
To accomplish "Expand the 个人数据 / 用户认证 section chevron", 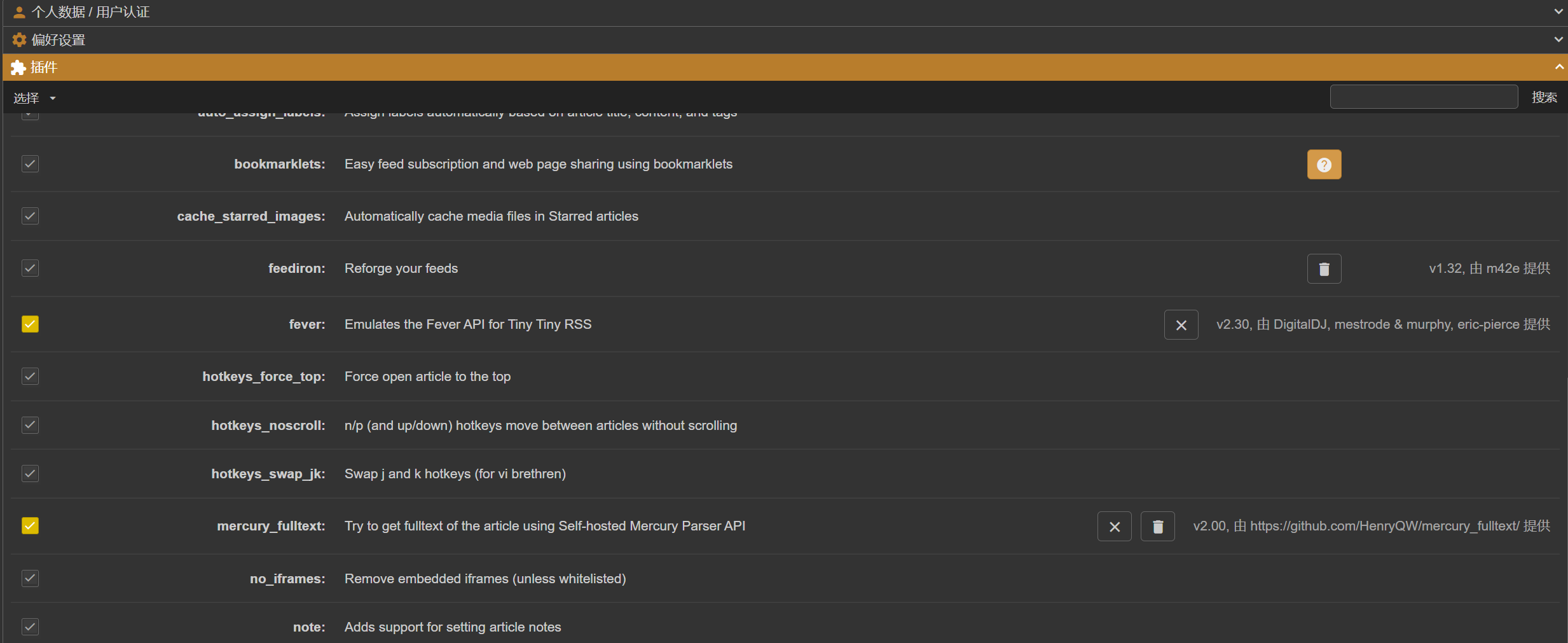I will [x=1558, y=11].
